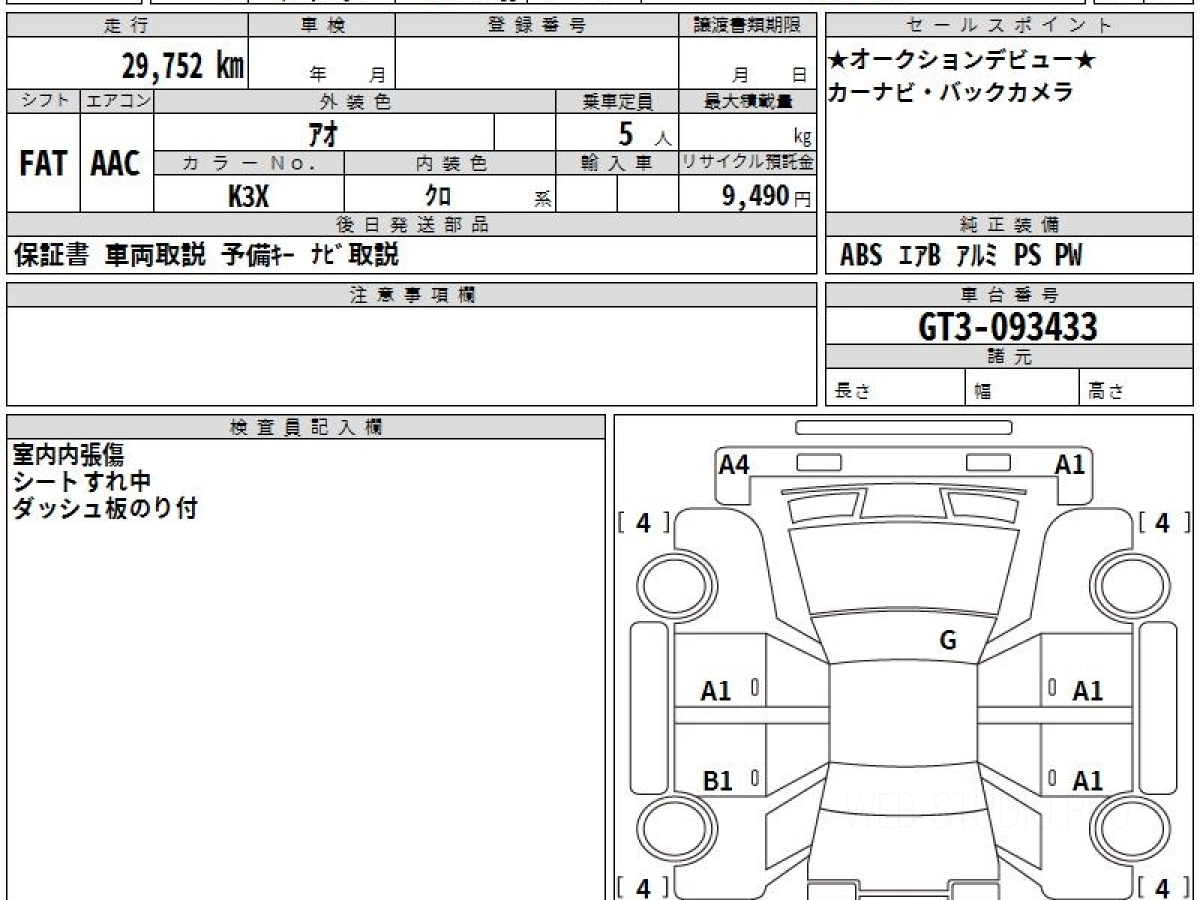Select the カーナビ・バックカメラ line
Image resolution: width=1200 pixels, height=900 pixels.
pos(950,92)
